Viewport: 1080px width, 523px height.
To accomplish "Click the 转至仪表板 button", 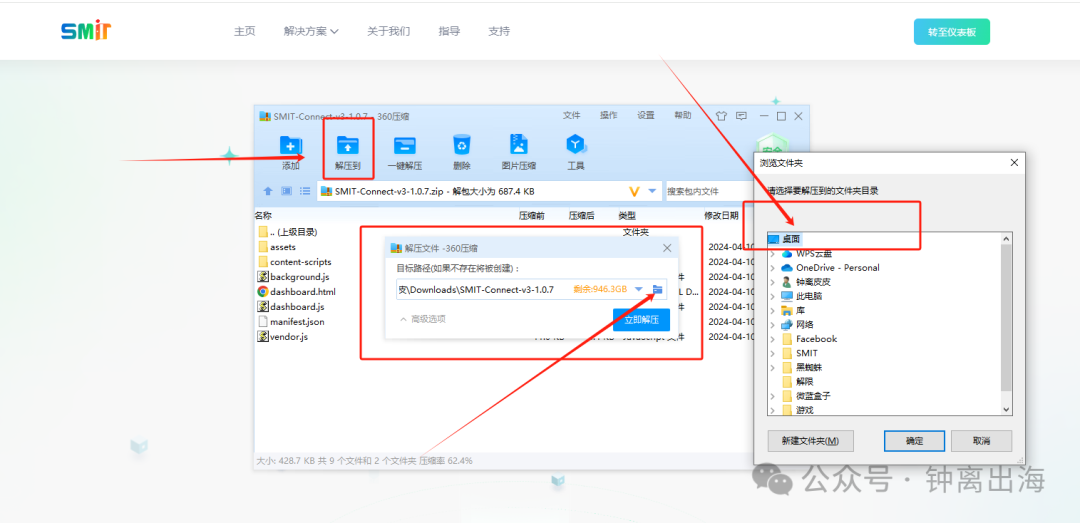I will 952,32.
